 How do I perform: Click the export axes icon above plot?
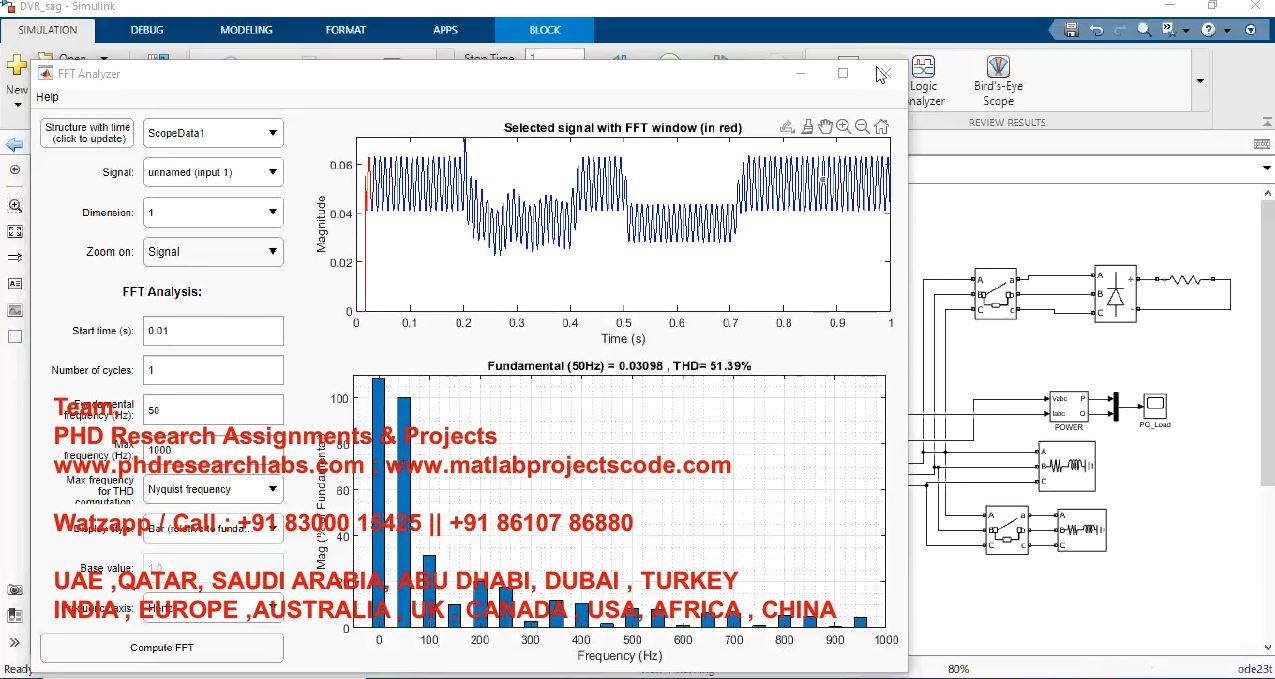pos(787,126)
